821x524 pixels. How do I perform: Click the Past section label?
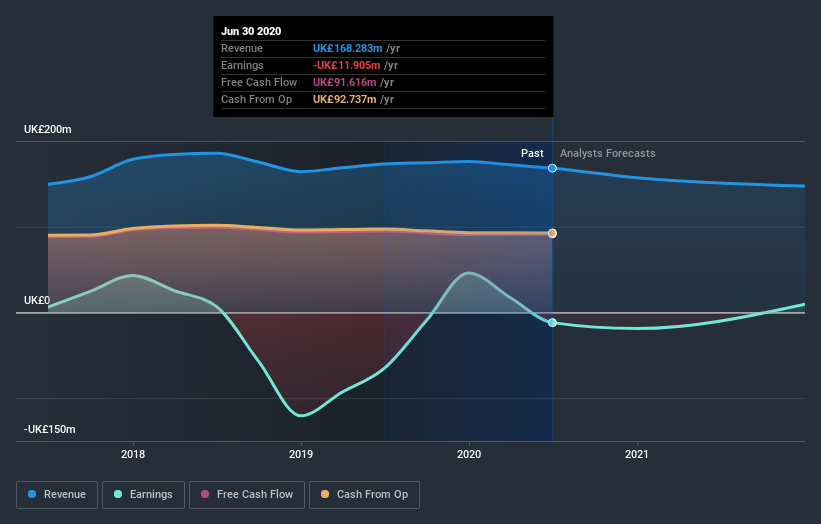532,153
